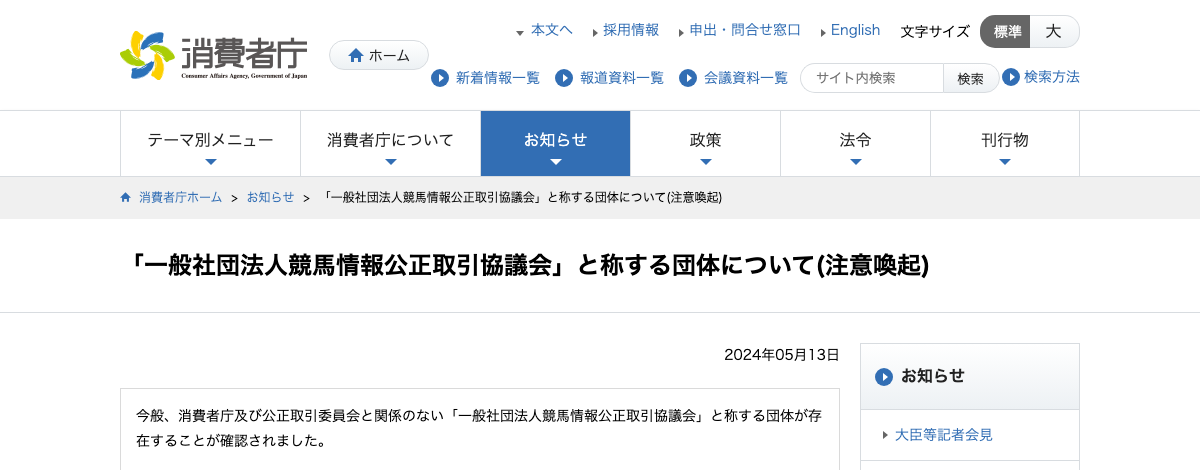The height and width of the screenshot is (470, 1200).
Task: Open 新着情報一覧 link
Action: click(497, 78)
